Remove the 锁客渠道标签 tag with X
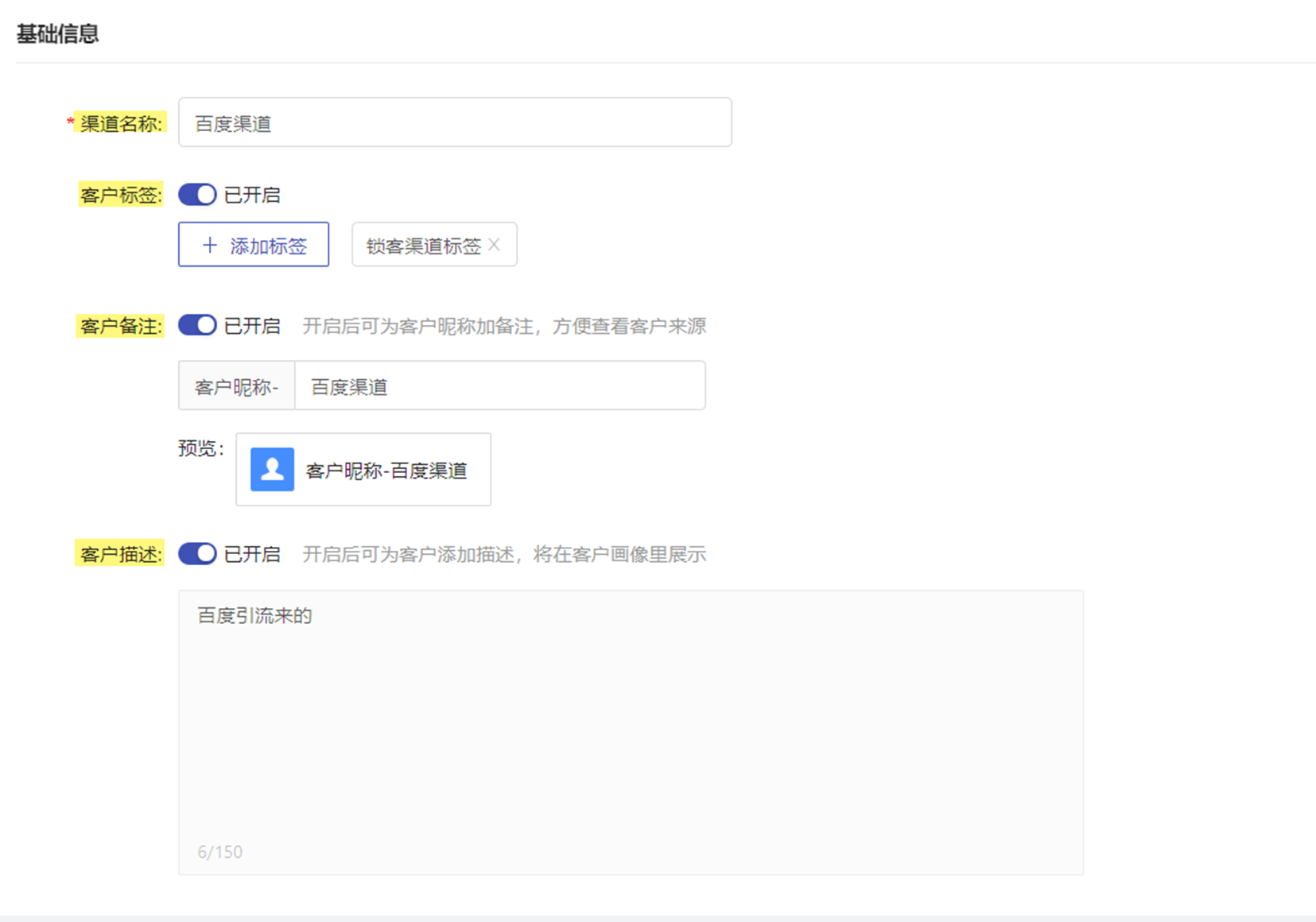 pos(494,245)
